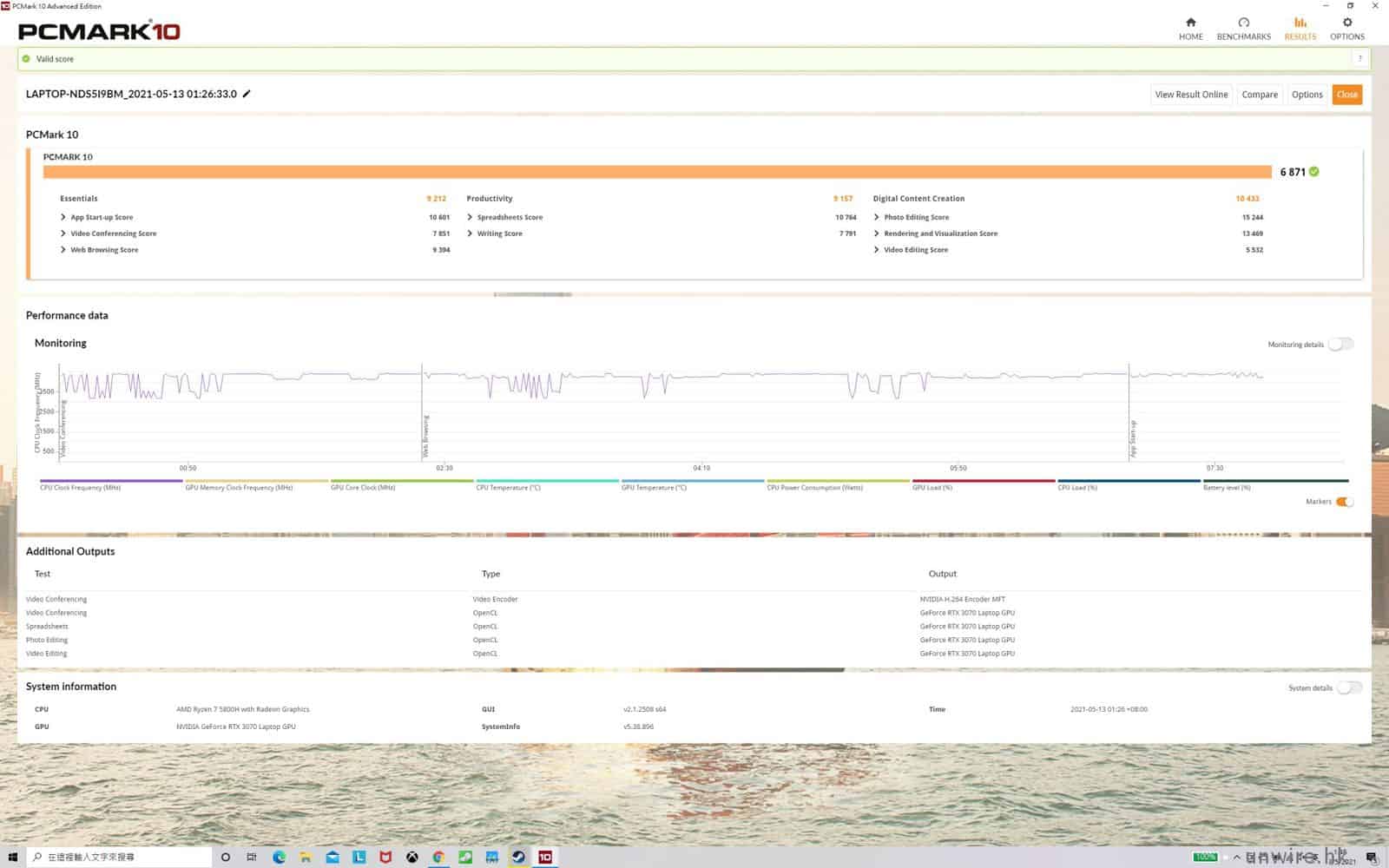Switch to the Results tab
This screenshot has width=1389, height=868.
click(x=1300, y=28)
